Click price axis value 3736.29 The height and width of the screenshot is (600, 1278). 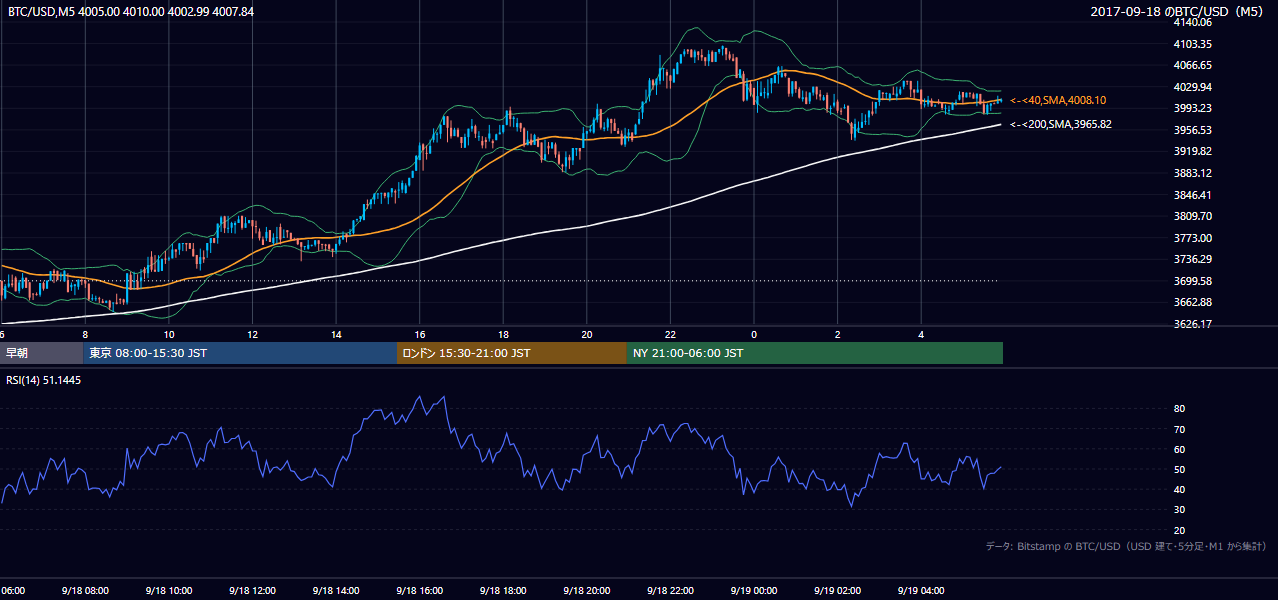pos(1193,259)
